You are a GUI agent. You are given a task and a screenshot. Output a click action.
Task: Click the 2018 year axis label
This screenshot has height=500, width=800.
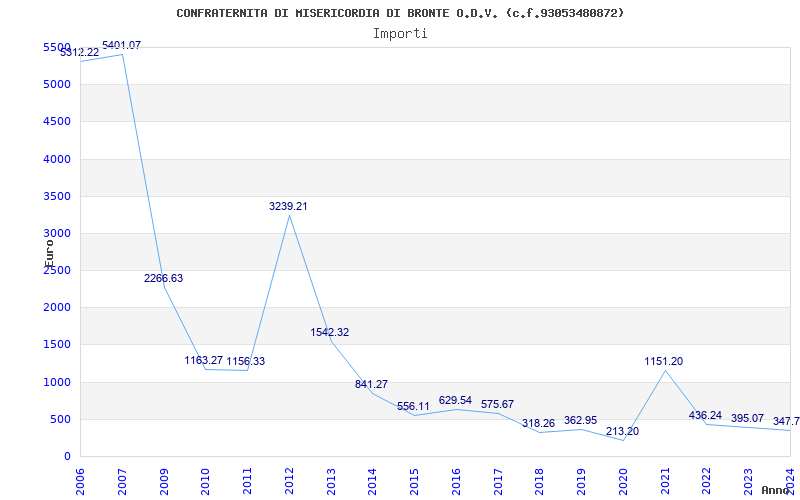(540, 481)
